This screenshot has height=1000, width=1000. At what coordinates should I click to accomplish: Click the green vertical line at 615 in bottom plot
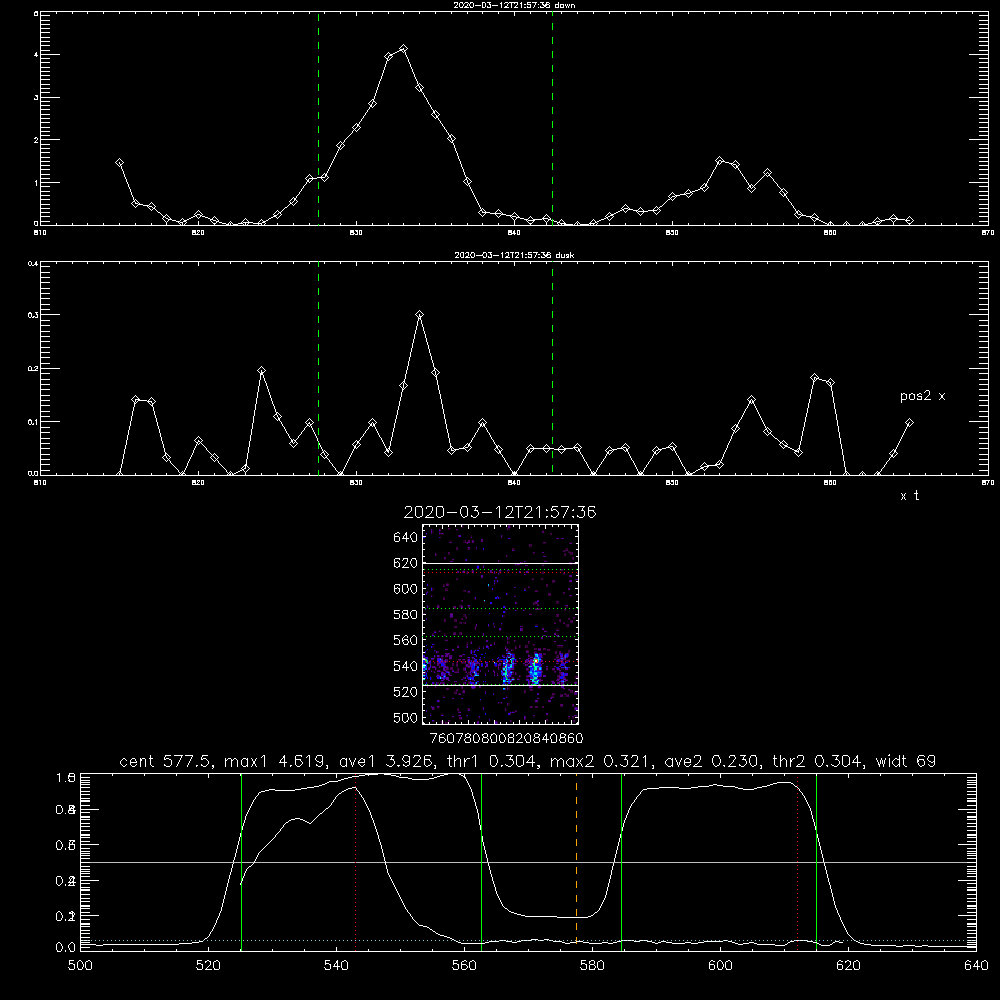[x=816, y=861]
